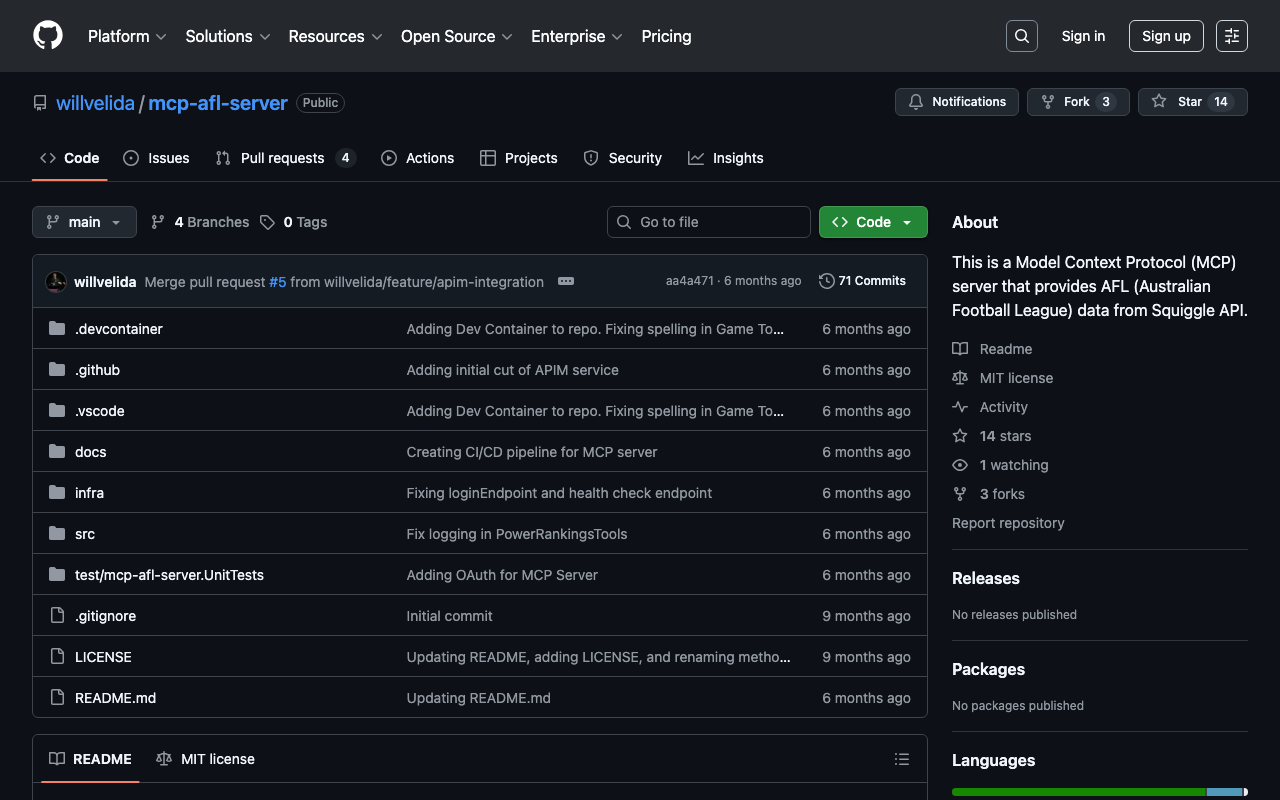
Task: Select the MIT license tab
Action: click(x=206, y=759)
